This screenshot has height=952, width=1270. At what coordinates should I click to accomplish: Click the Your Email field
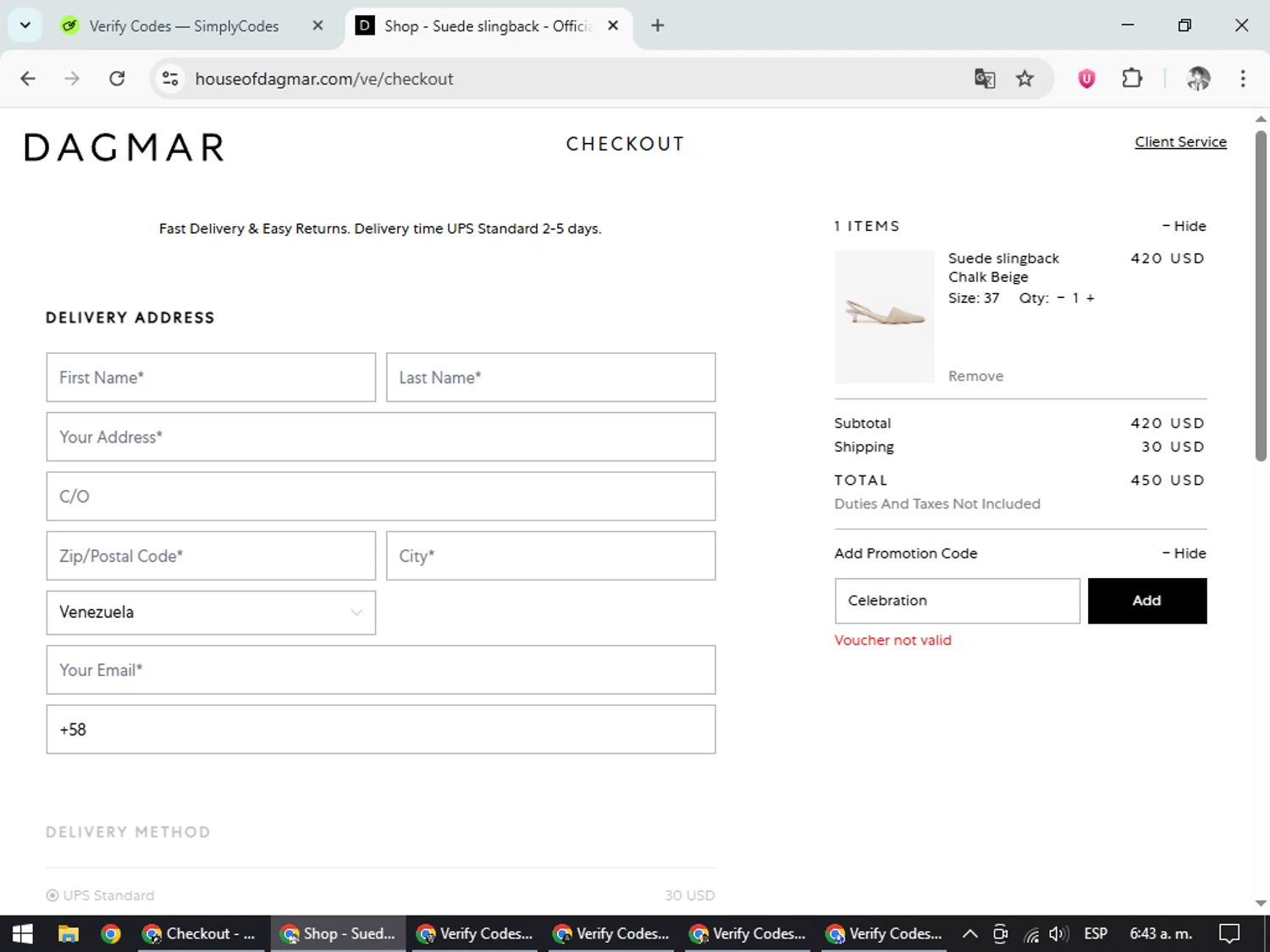381,670
